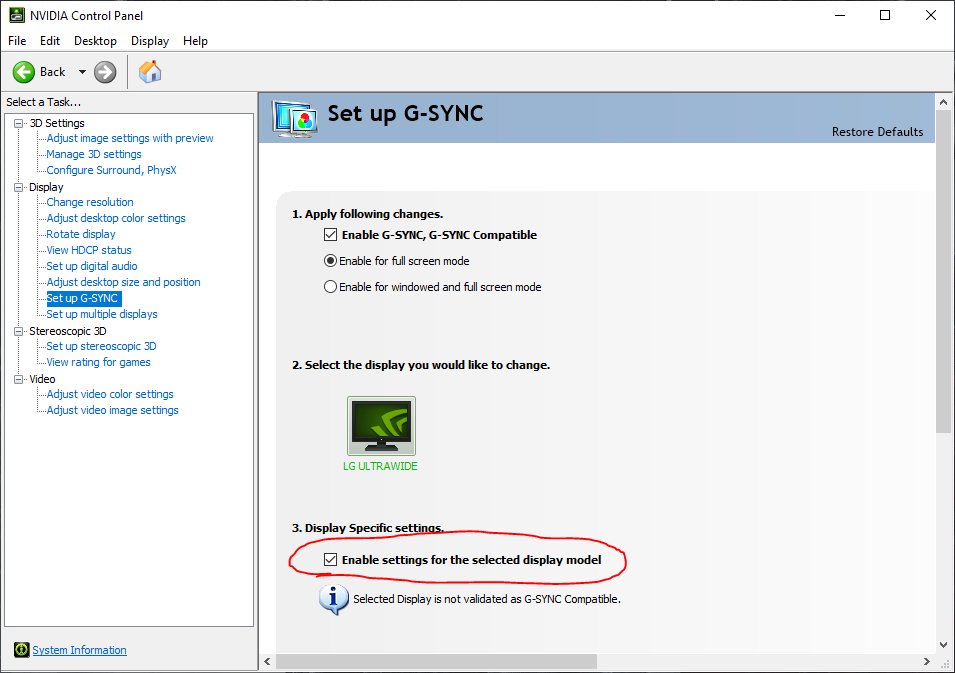Click Restore Defaults
955x673 pixels.
point(877,132)
